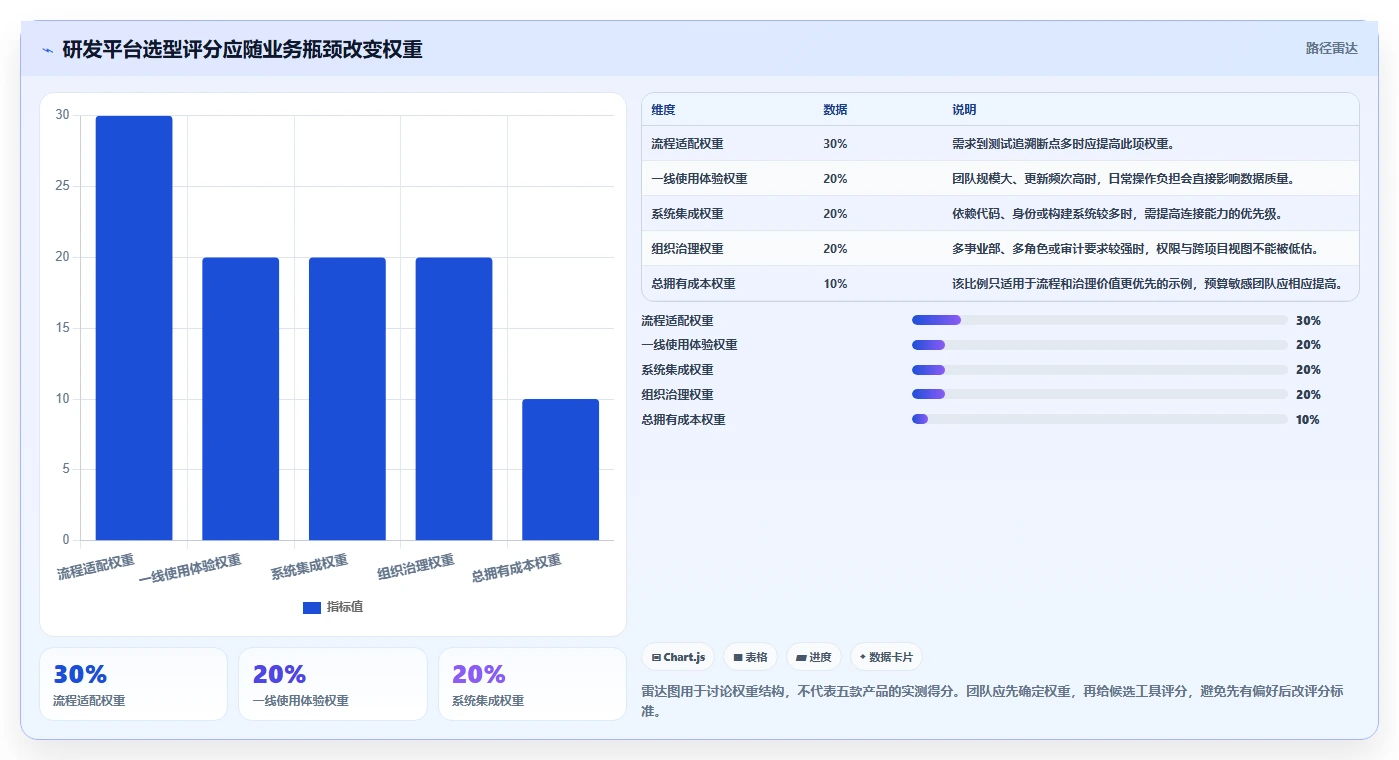Screen dimensions: 1399x760
Task: Click the y-axis value 25
Action: pos(63,186)
